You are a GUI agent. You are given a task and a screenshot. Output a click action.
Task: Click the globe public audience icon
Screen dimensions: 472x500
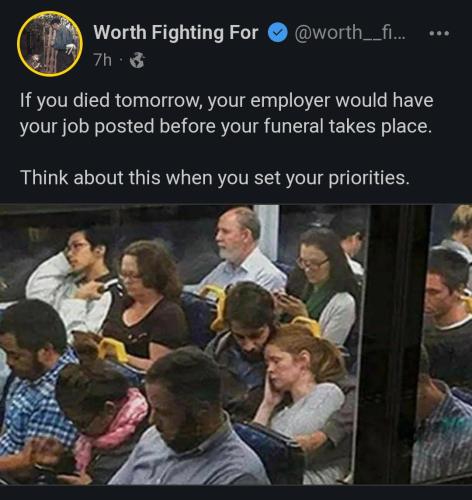(x=137, y=61)
